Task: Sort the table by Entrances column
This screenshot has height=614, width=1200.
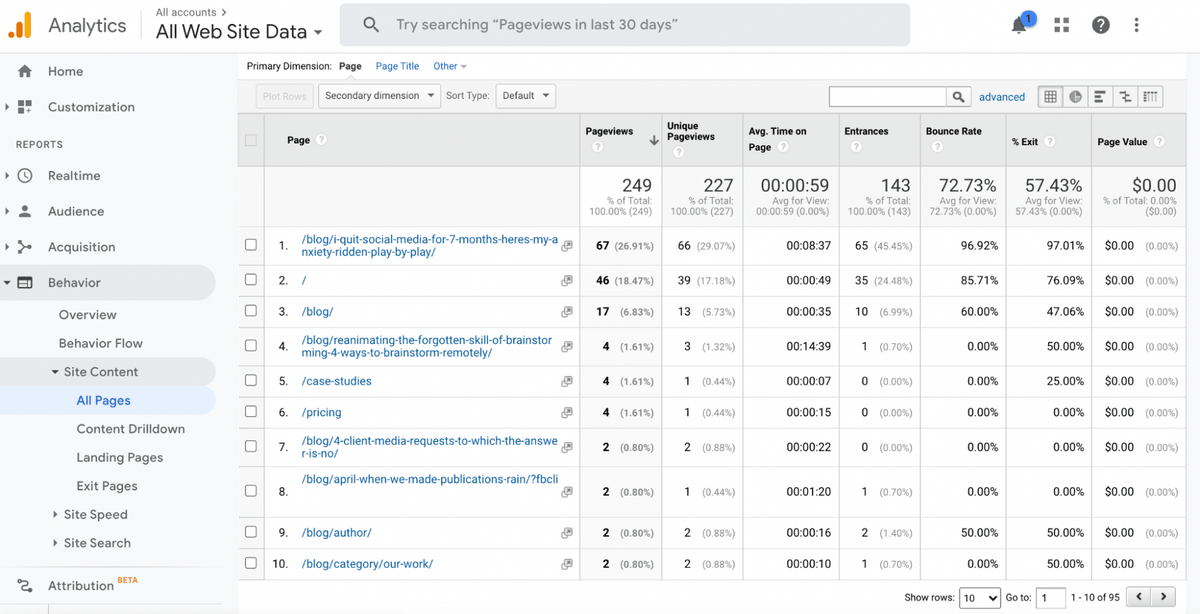Action: point(866,131)
